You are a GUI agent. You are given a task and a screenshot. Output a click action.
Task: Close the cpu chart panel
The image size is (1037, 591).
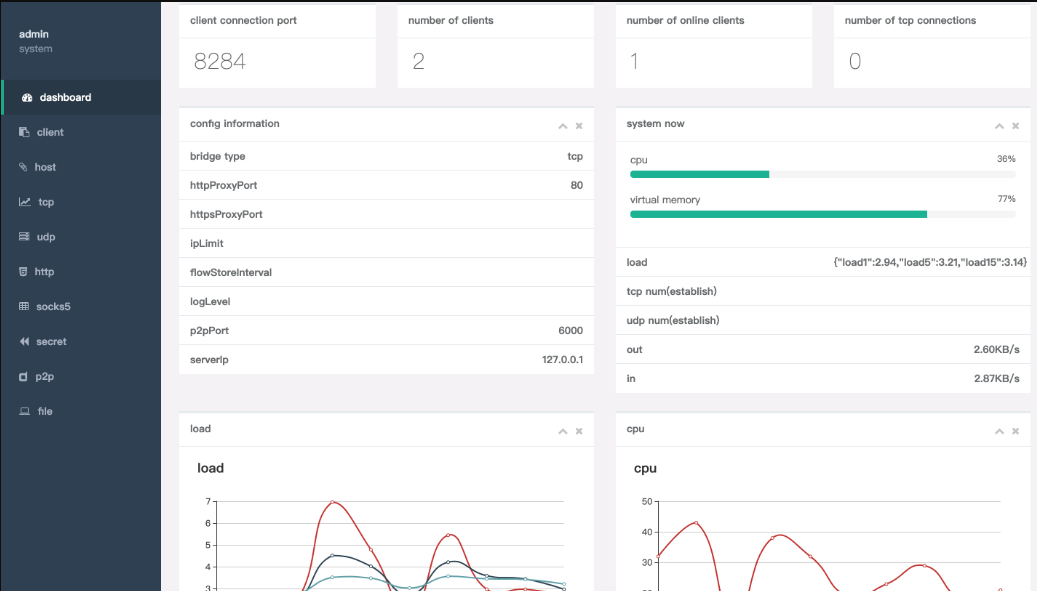(x=1015, y=431)
